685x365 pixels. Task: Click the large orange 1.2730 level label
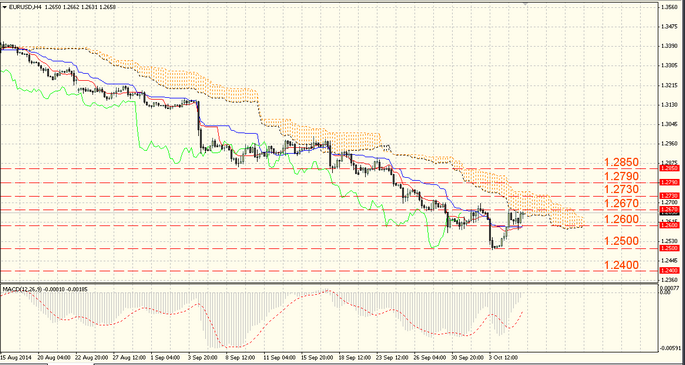coord(622,189)
